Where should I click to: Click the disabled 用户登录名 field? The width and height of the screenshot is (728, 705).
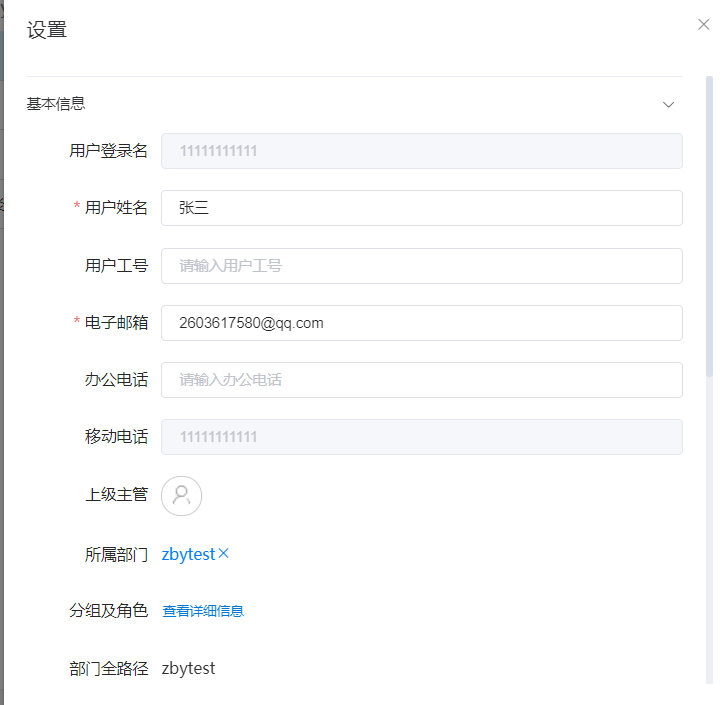point(421,151)
